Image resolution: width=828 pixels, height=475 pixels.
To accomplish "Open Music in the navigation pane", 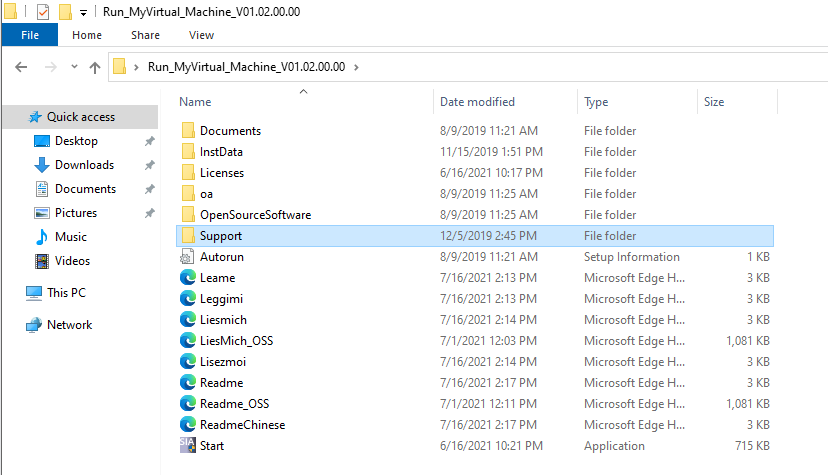I will pos(71,236).
